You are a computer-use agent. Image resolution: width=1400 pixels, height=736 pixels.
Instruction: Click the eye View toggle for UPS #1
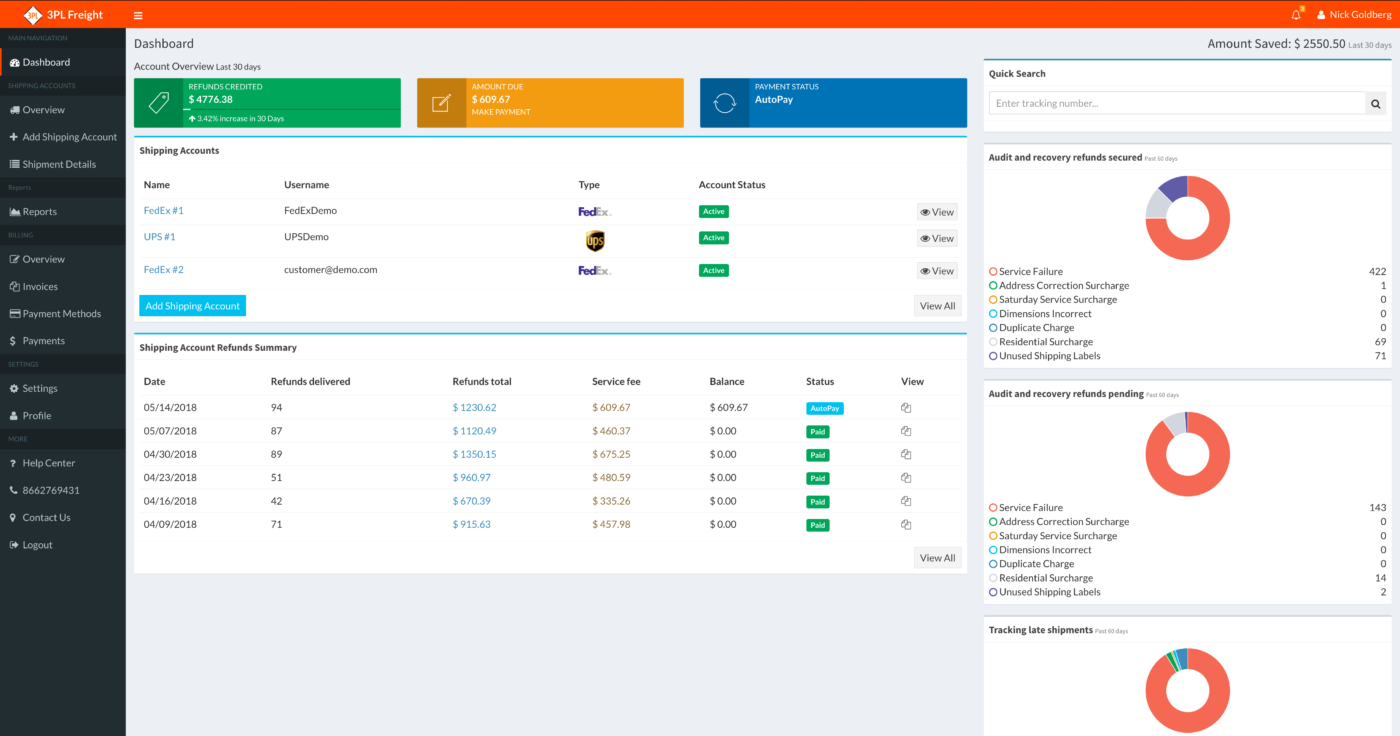936,238
